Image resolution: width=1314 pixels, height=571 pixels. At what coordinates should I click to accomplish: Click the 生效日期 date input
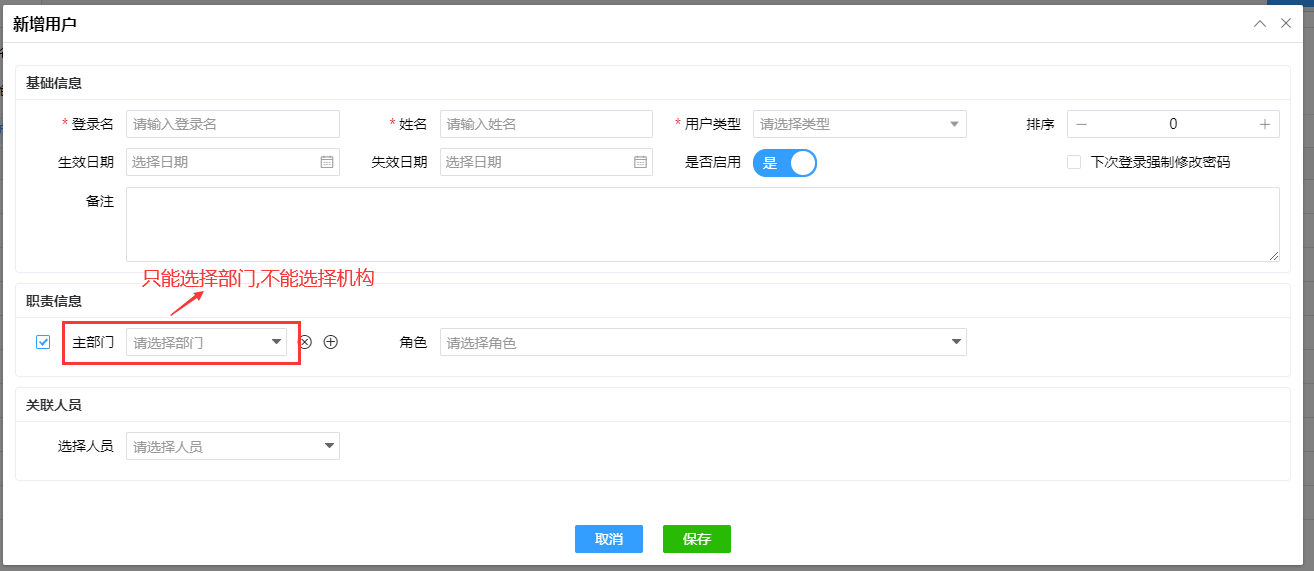(233, 162)
